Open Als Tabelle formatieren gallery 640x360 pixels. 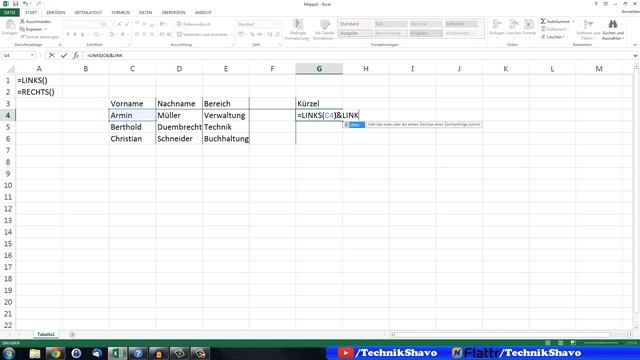[325, 29]
